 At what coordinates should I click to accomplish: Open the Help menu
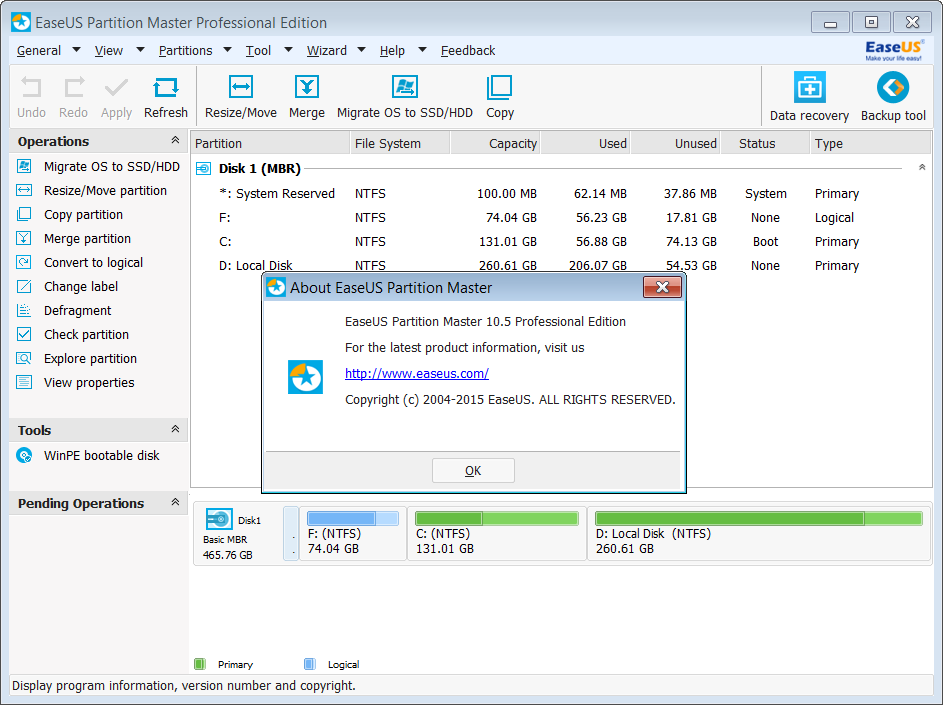[392, 51]
